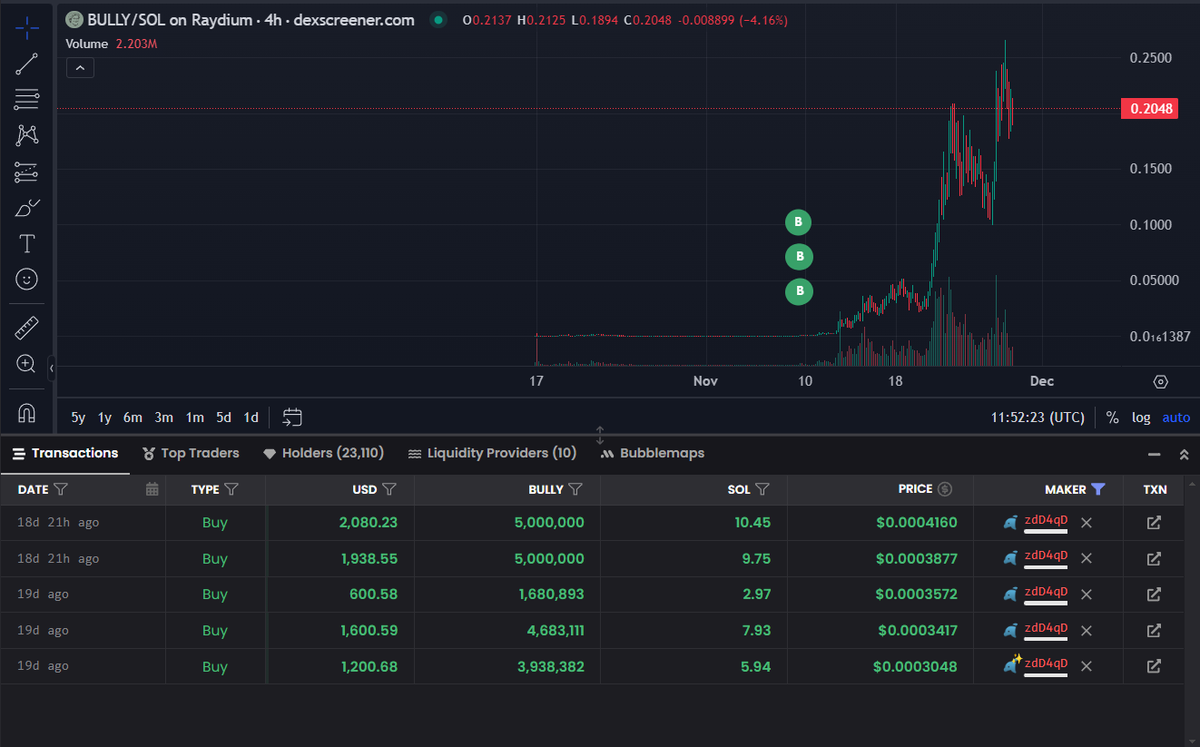1200x747 pixels.
Task: Open transaction link for 1,938.55 buy
Action: pyautogui.click(x=1153, y=558)
